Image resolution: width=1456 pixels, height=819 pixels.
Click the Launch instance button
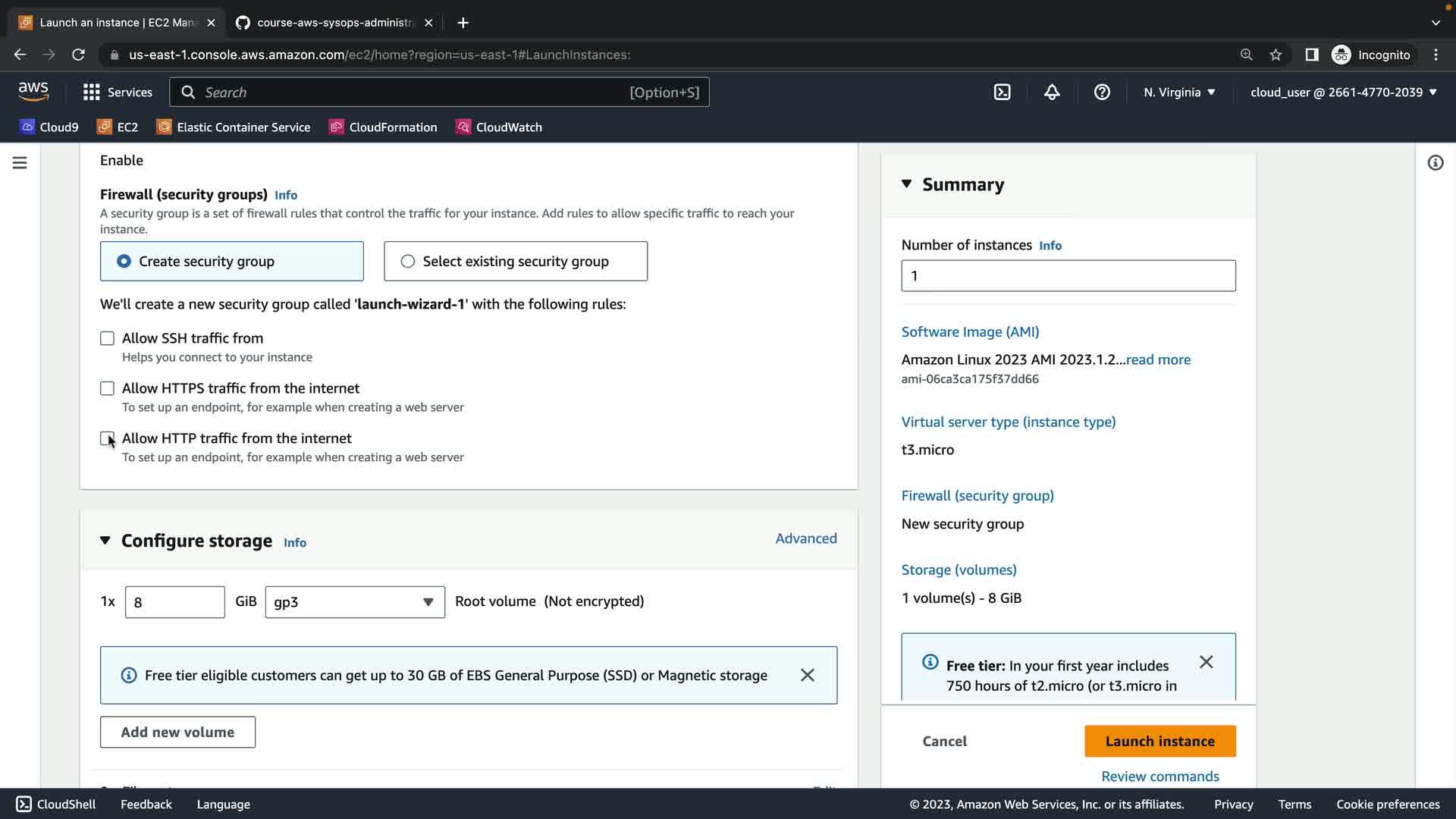click(1159, 741)
